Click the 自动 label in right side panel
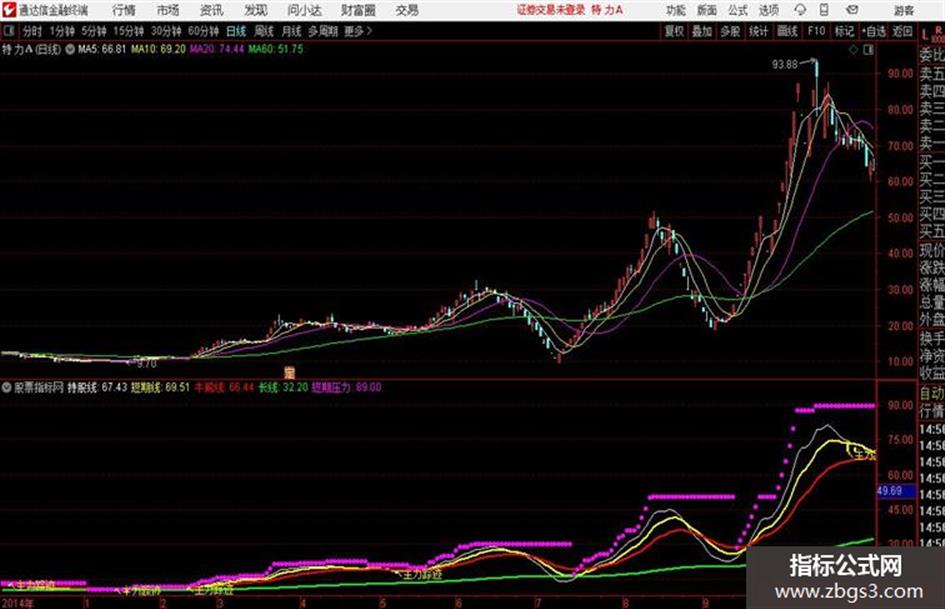 click(x=932, y=393)
